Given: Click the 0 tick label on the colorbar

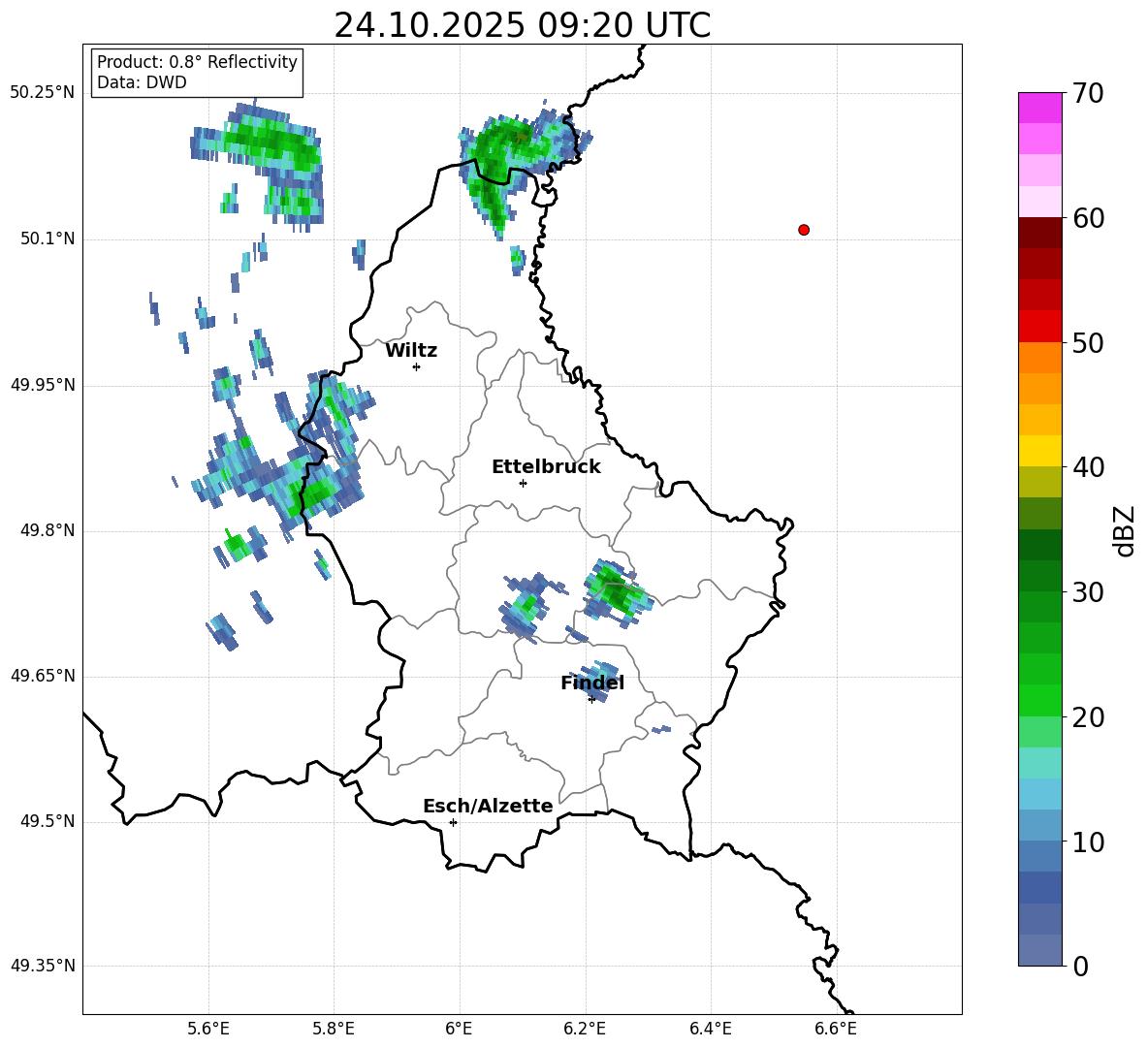Looking at the screenshot, I should tap(1080, 966).
